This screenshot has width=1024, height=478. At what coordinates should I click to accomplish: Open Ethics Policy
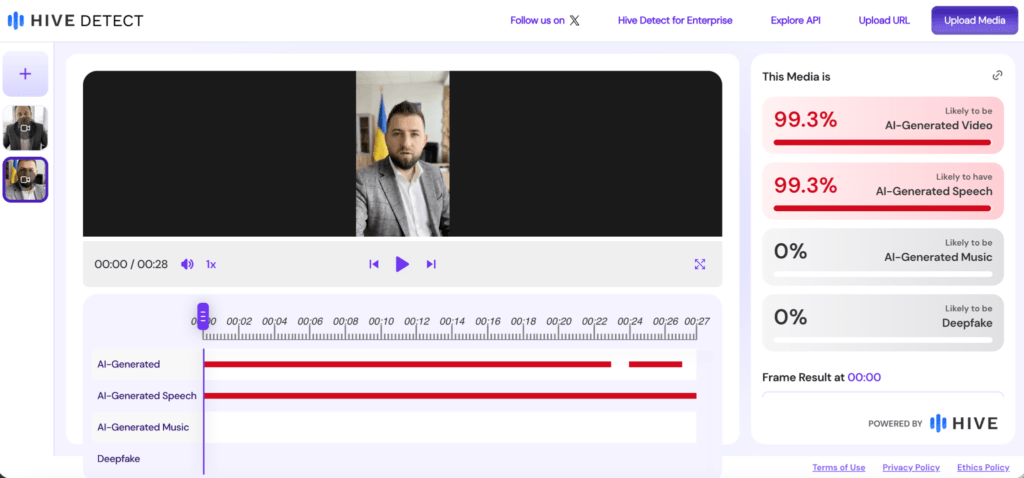pyautogui.click(x=984, y=468)
